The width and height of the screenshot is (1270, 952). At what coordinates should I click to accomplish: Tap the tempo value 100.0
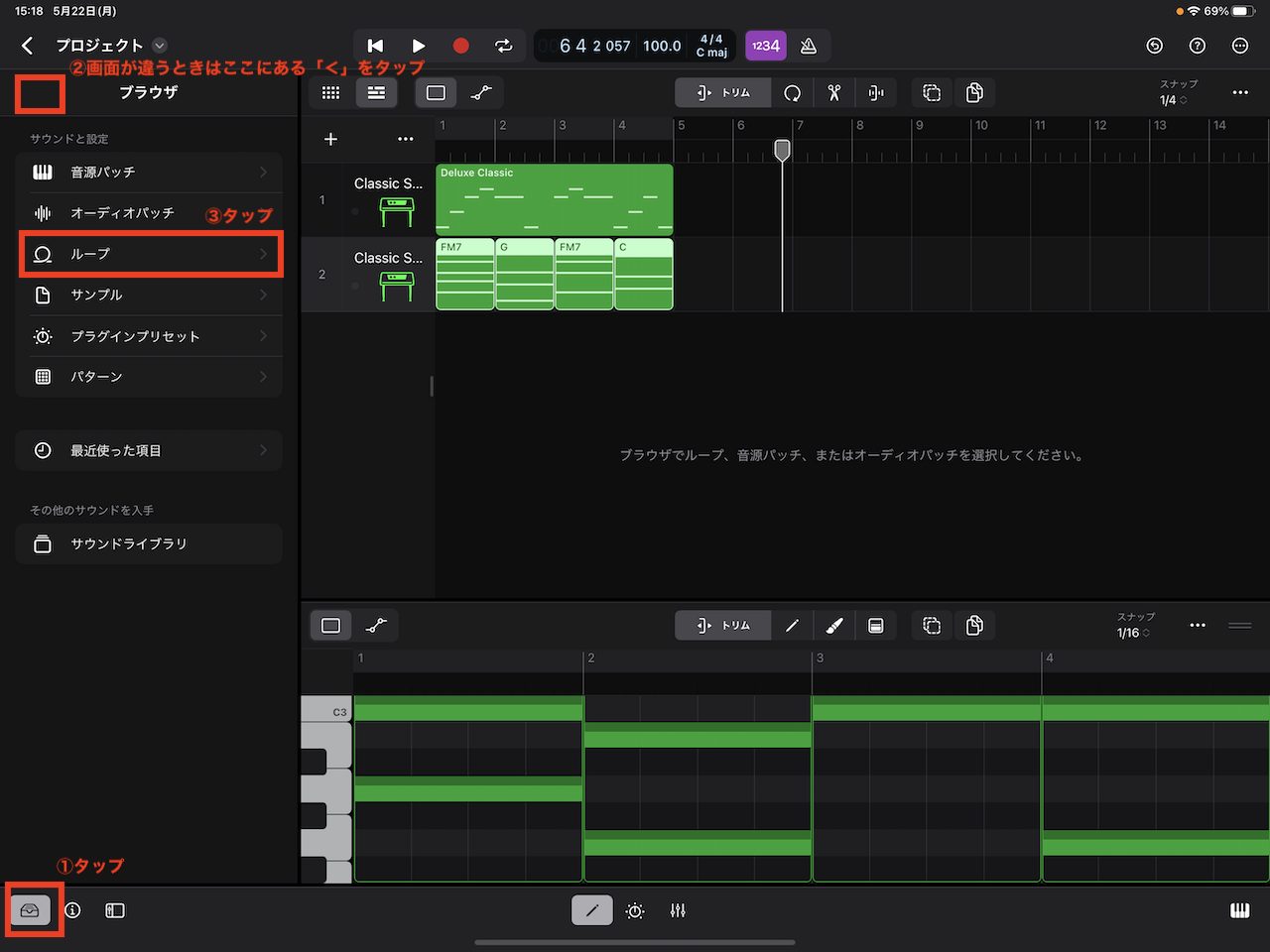(x=662, y=46)
